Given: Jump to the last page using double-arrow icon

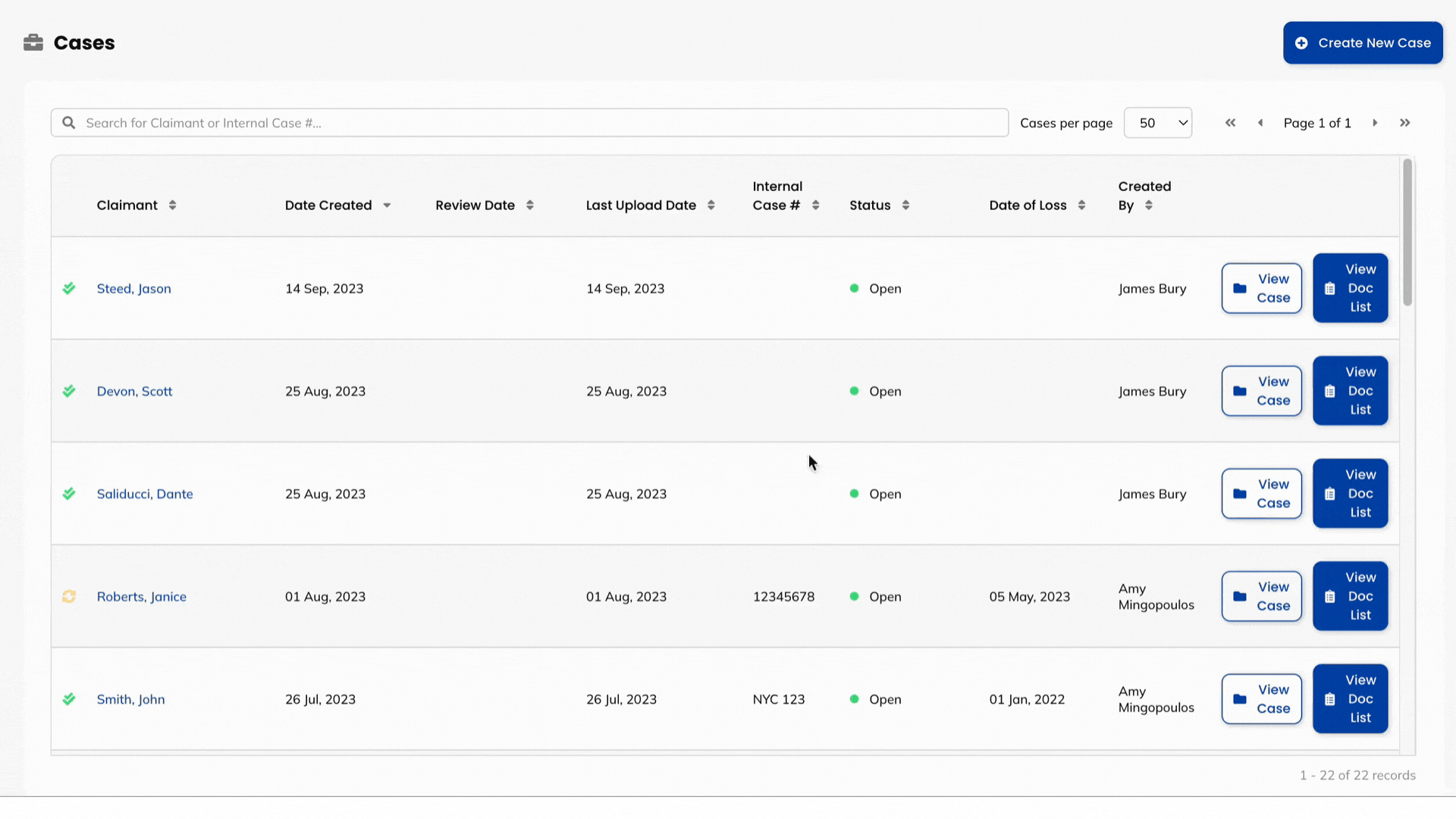Looking at the screenshot, I should [1405, 122].
